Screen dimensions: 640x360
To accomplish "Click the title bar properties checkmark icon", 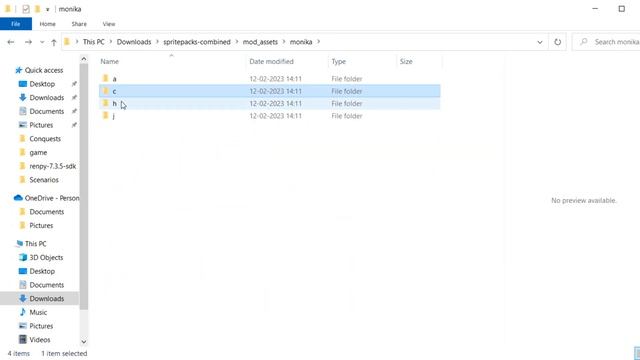I will (x=26, y=9).
